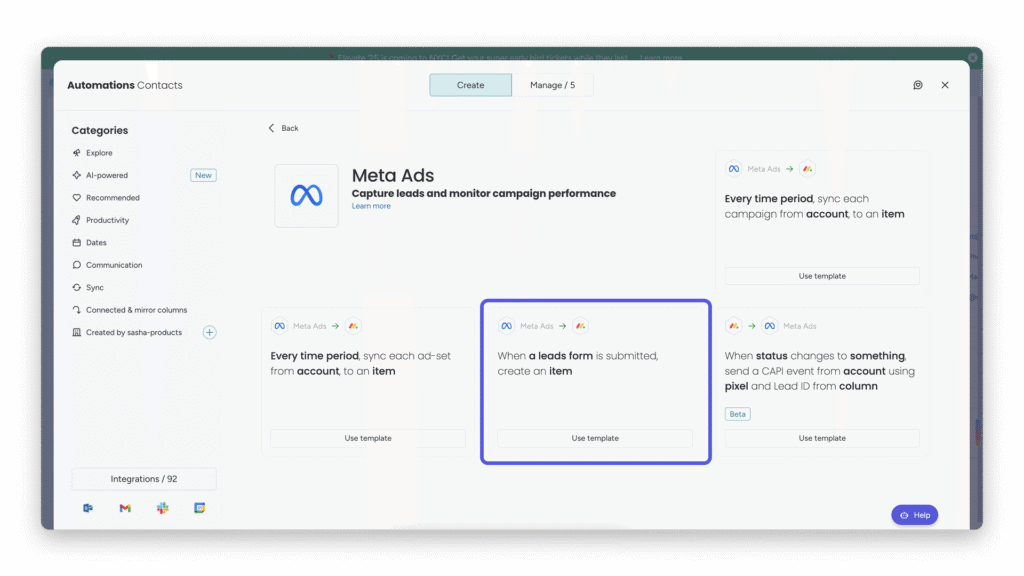Click monday icon on ad-set sync card
This screenshot has width=1024, height=576.
[353, 326]
